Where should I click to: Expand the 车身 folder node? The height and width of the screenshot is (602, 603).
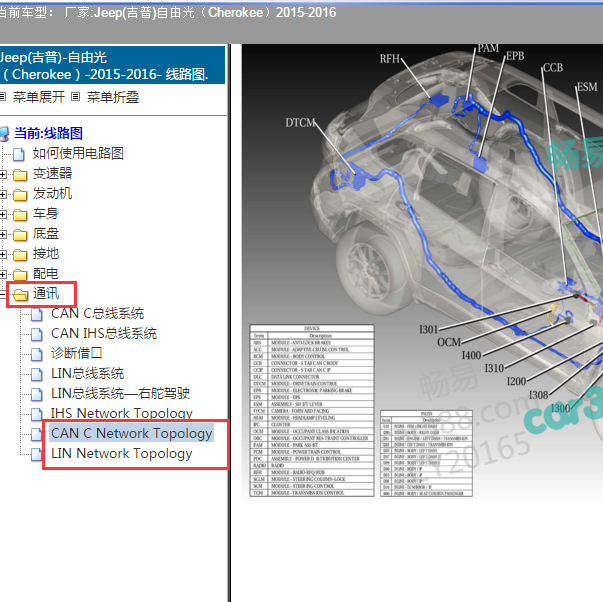(3, 214)
